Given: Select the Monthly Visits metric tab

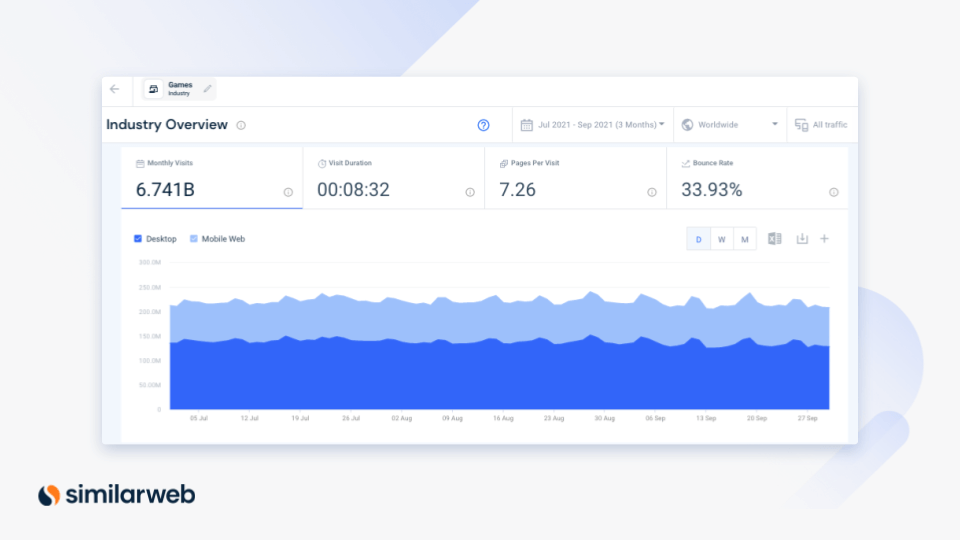Looking at the screenshot, I should [x=212, y=178].
